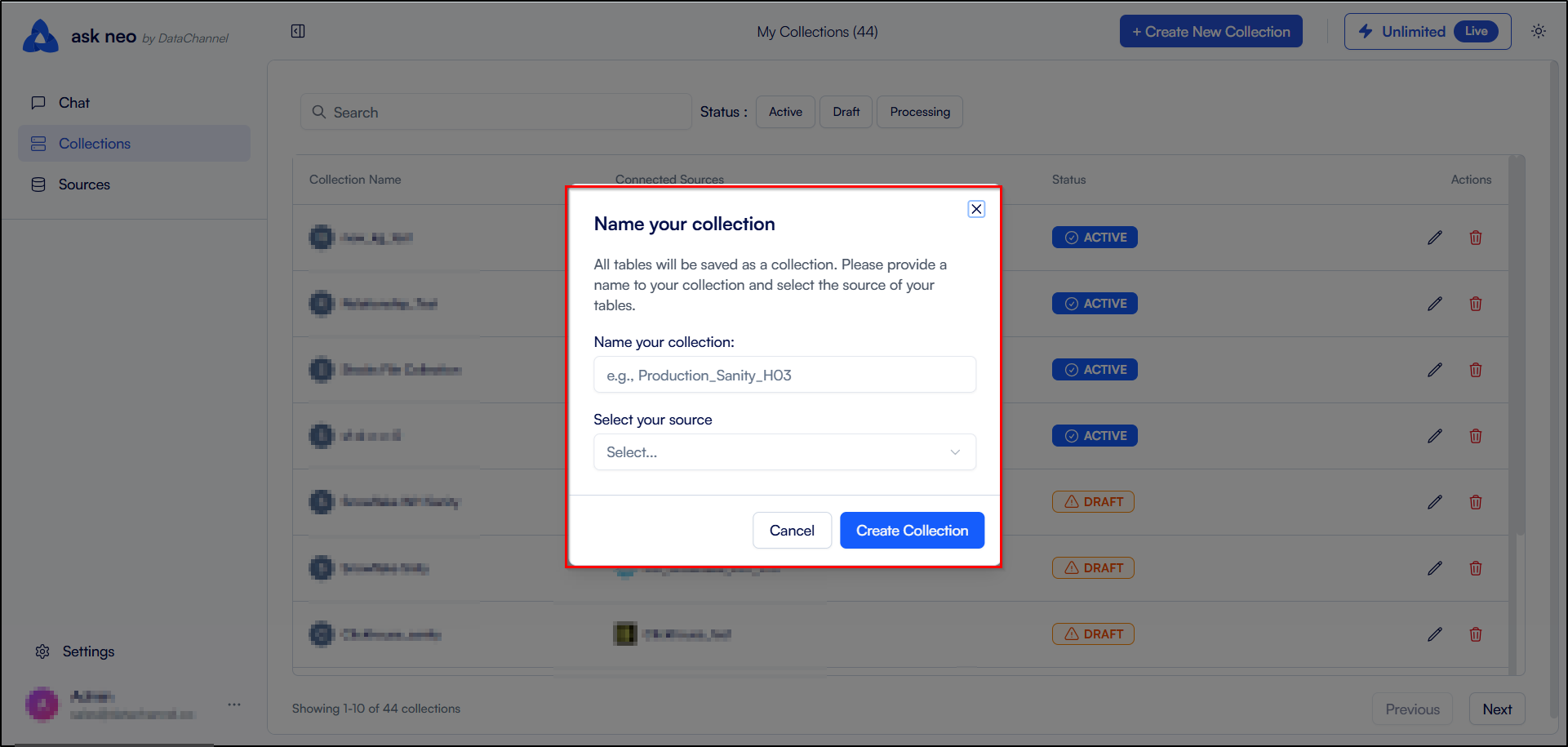Click trash delete icon on first ACTIVE row
The height and width of the screenshot is (747, 1568).
[x=1476, y=238]
